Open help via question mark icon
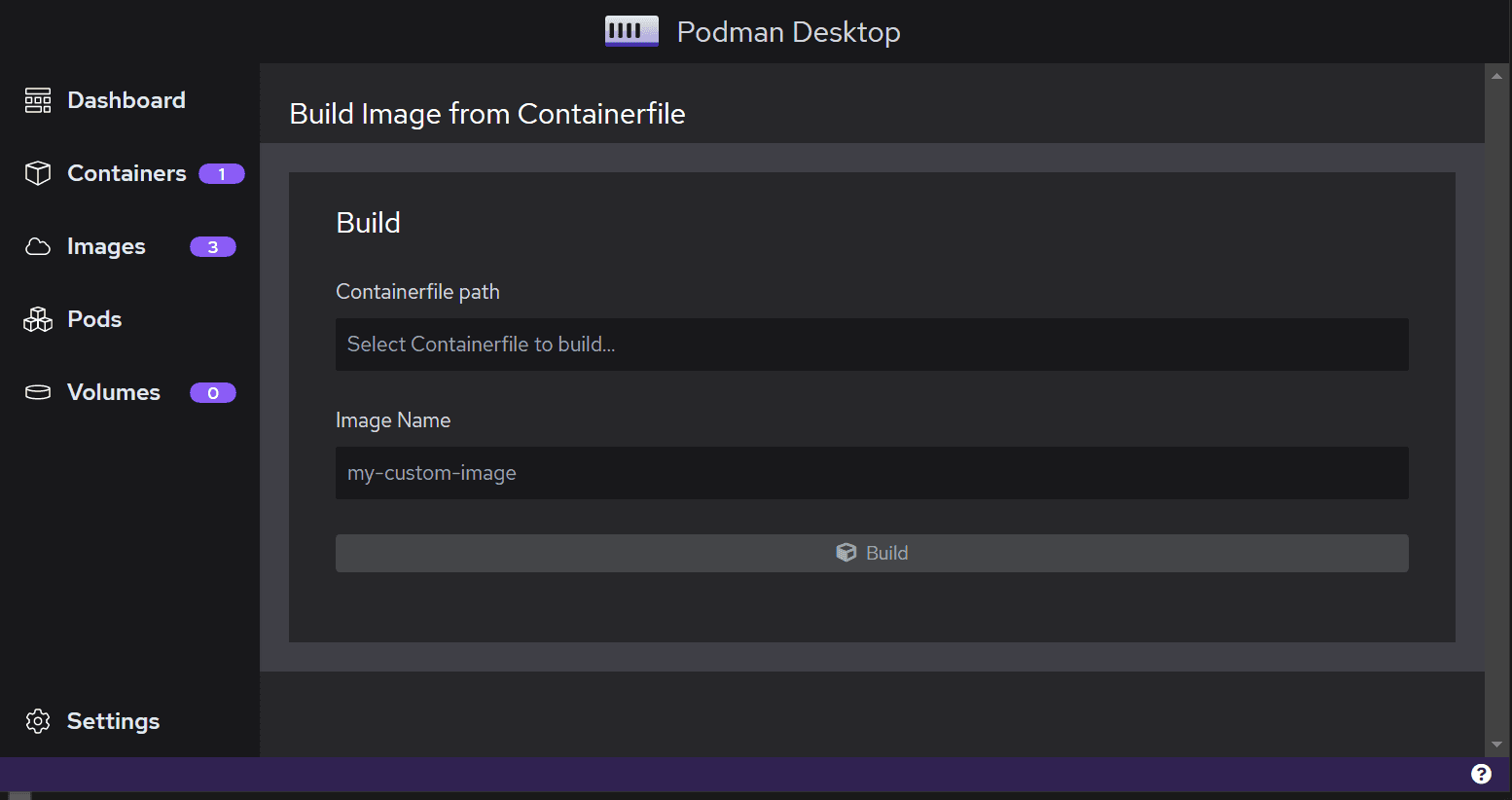 click(1481, 774)
